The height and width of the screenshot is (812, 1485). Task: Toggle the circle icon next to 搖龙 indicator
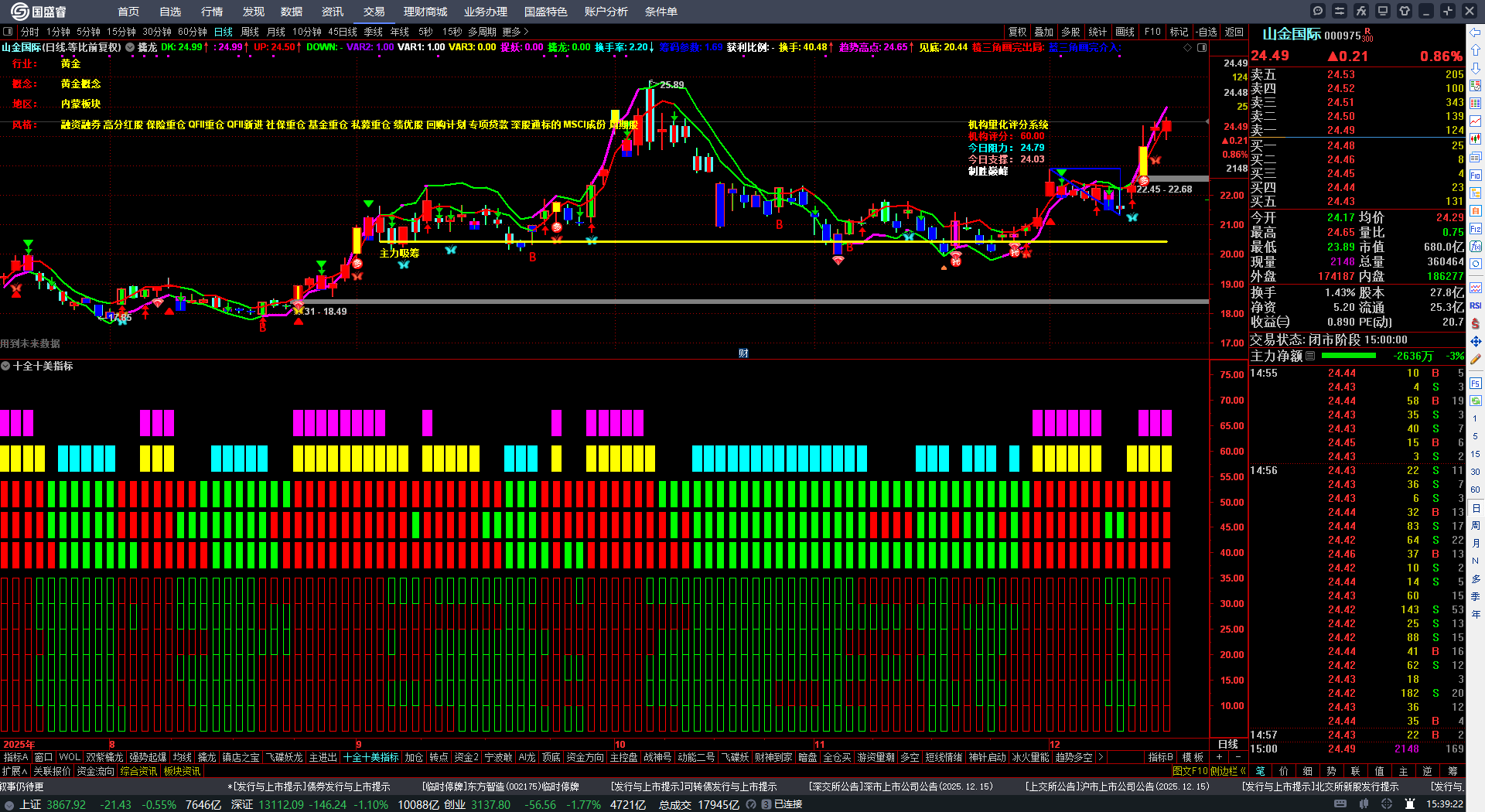point(130,47)
